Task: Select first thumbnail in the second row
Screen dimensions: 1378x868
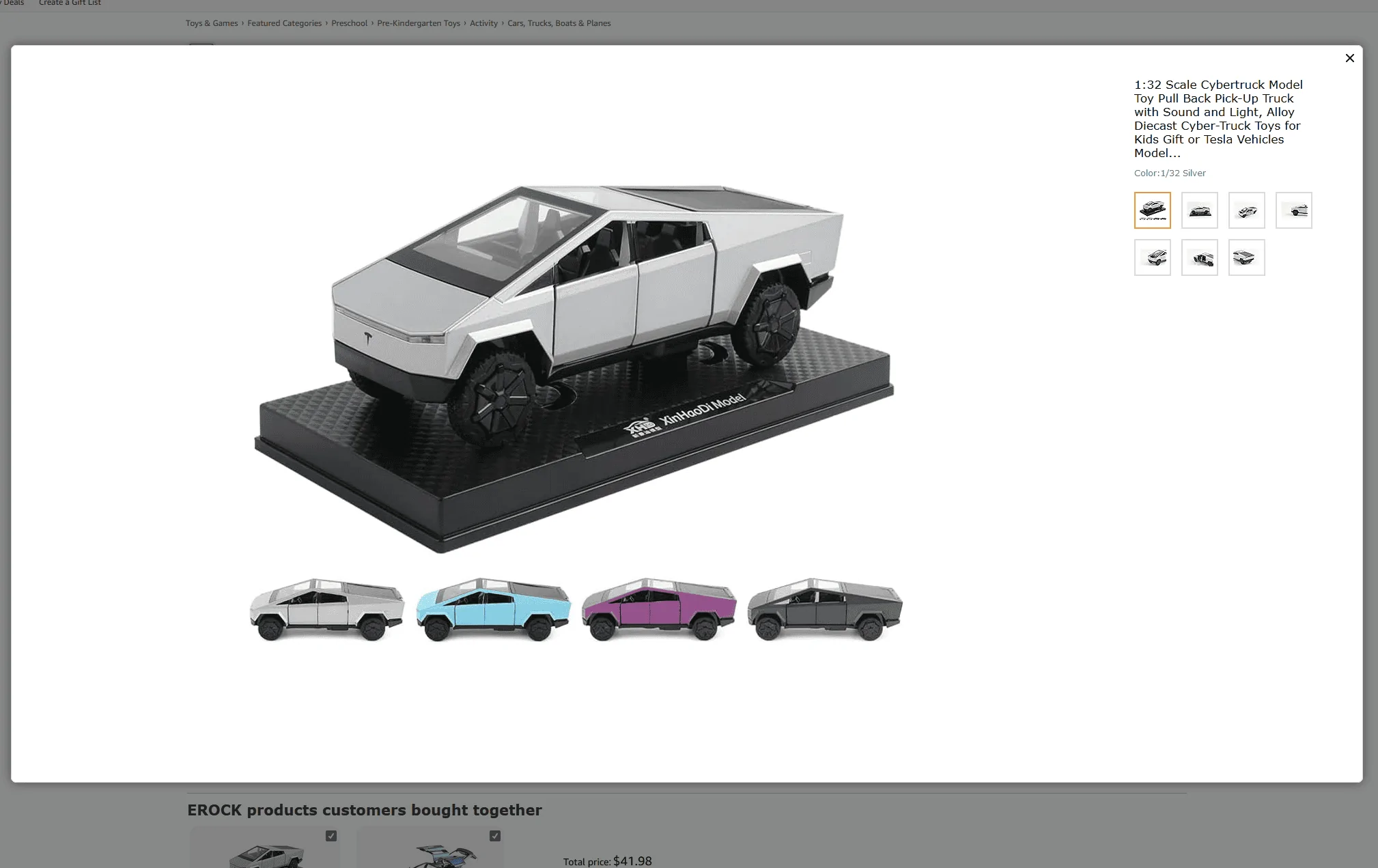Action: pyautogui.click(x=1152, y=257)
